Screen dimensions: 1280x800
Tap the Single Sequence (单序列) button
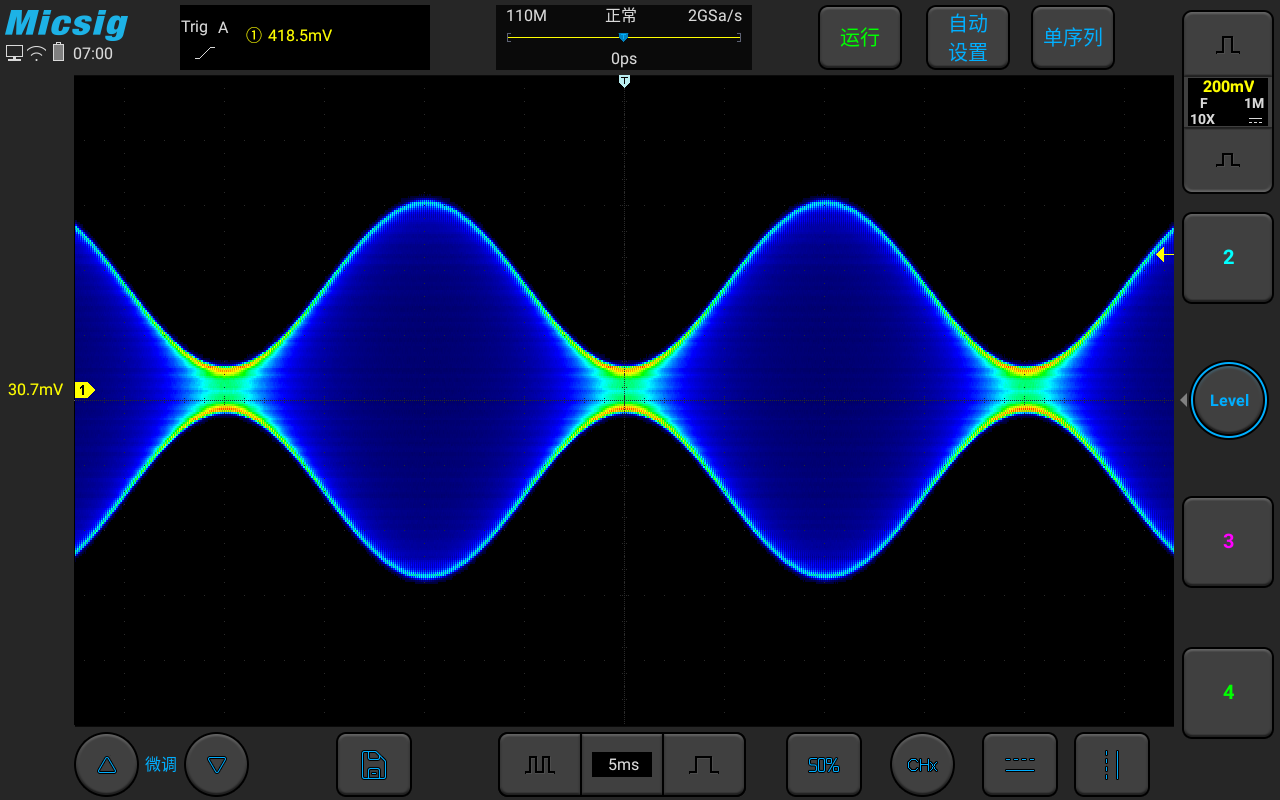point(1073,38)
